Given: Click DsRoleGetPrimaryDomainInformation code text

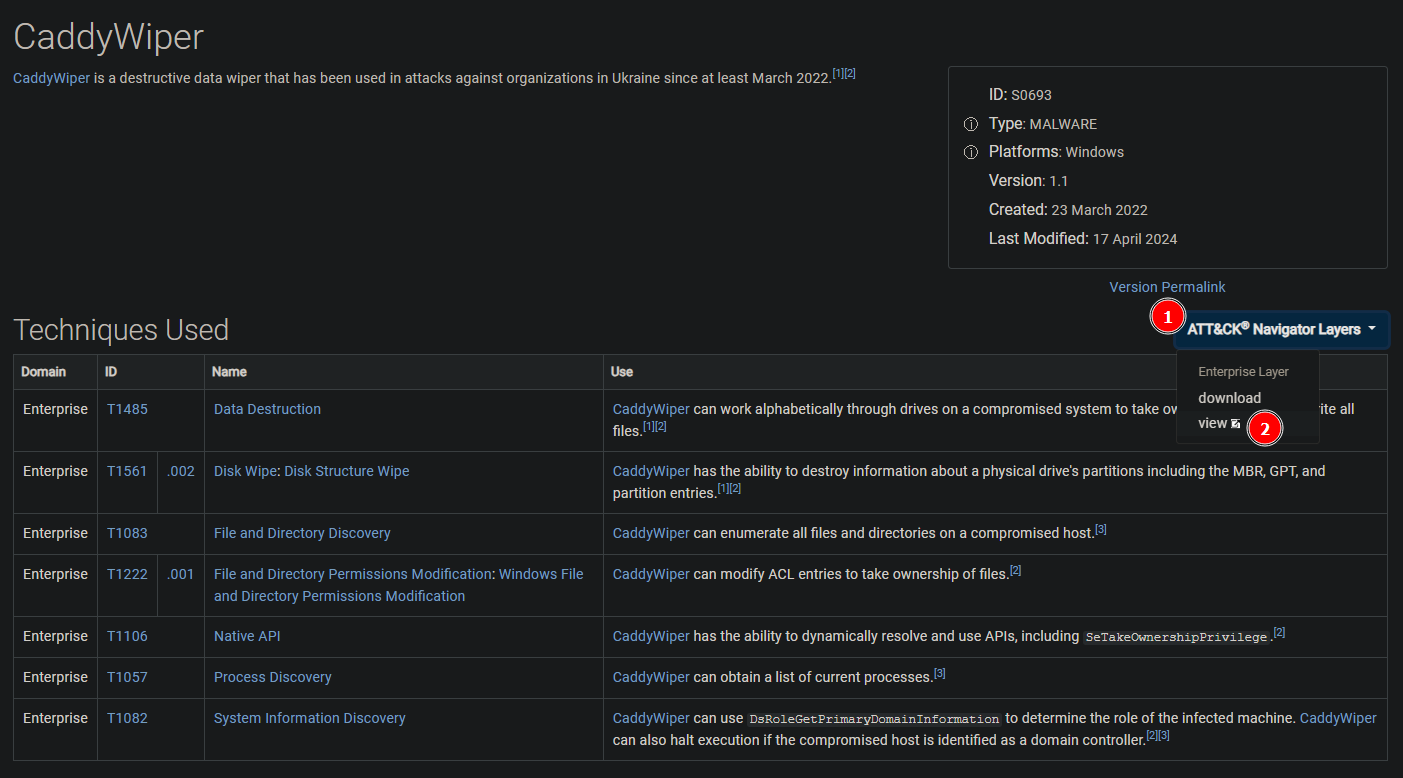Looking at the screenshot, I should pos(874,719).
